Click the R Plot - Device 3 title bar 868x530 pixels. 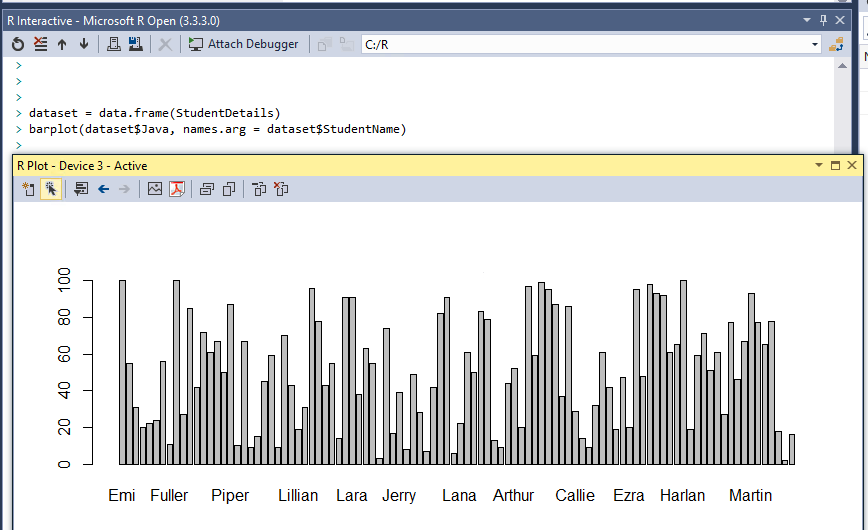pyautogui.click(x=437, y=166)
